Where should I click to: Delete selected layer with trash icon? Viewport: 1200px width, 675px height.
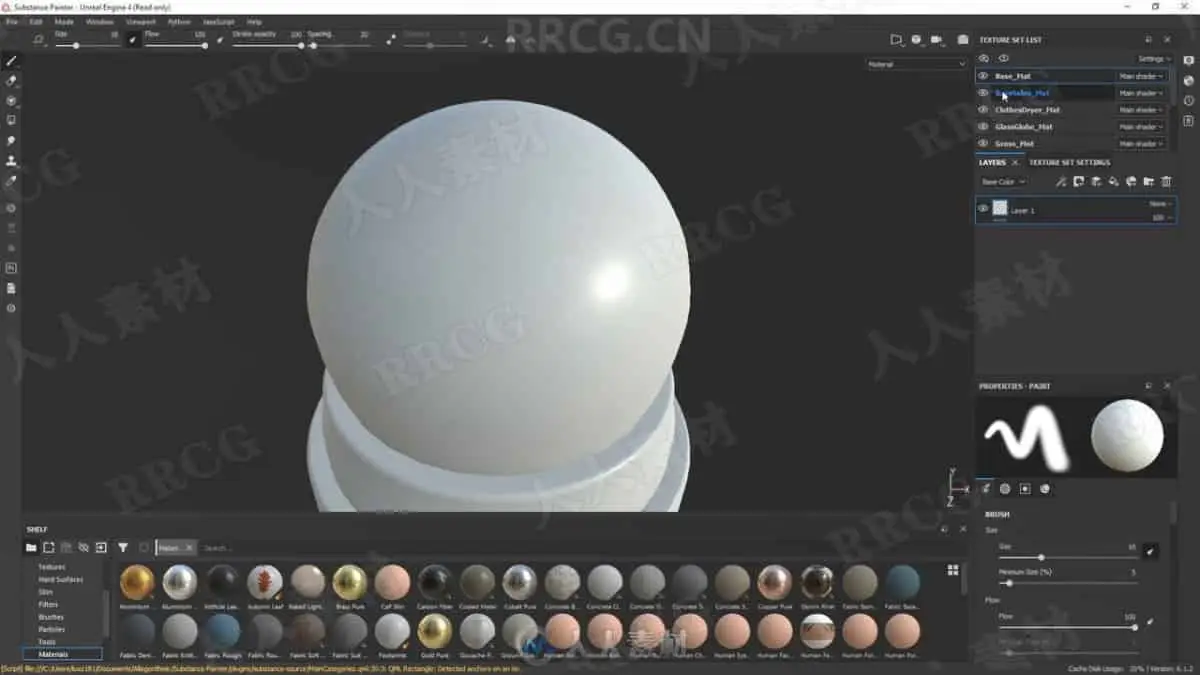pos(1166,182)
